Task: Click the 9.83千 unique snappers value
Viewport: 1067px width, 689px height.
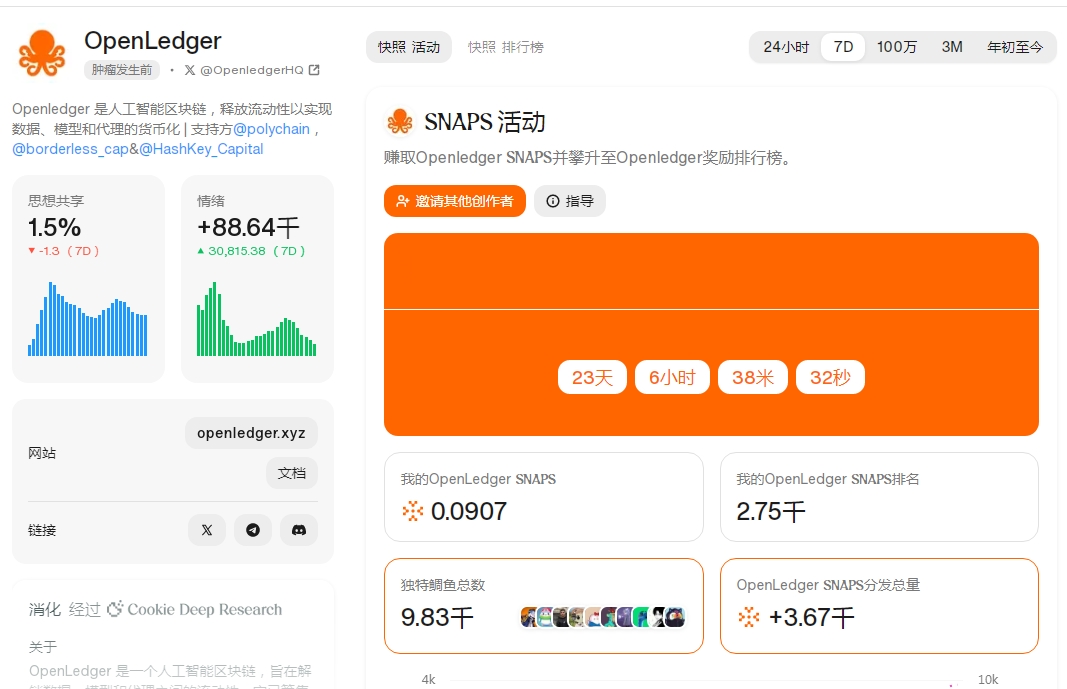Action: click(x=437, y=617)
